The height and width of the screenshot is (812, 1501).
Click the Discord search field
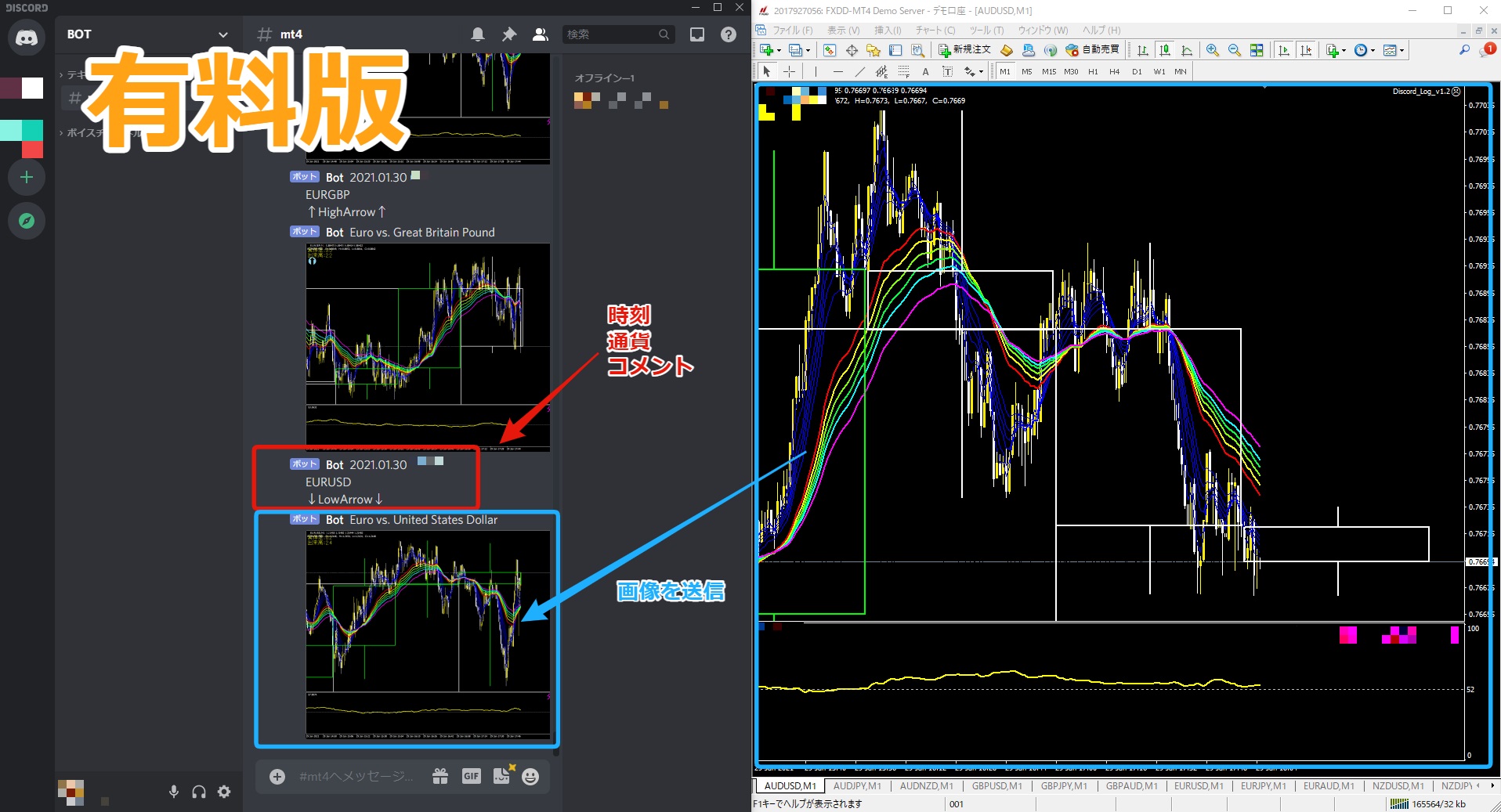[618, 34]
